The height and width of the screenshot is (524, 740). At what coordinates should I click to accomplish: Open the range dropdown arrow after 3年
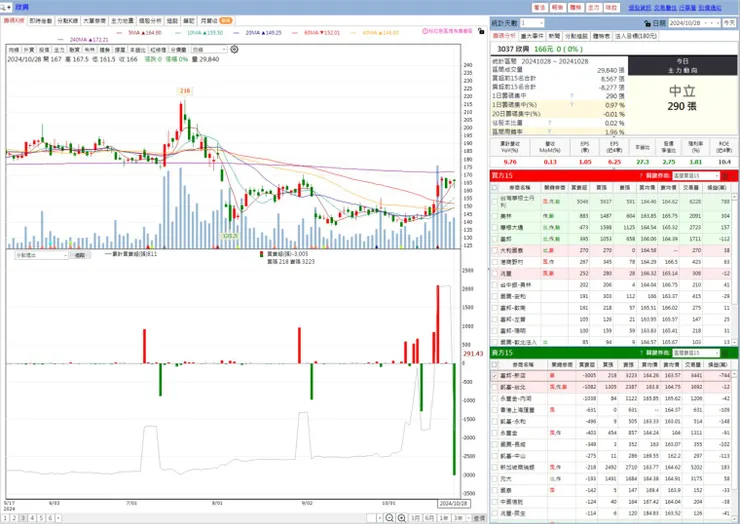(469, 518)
